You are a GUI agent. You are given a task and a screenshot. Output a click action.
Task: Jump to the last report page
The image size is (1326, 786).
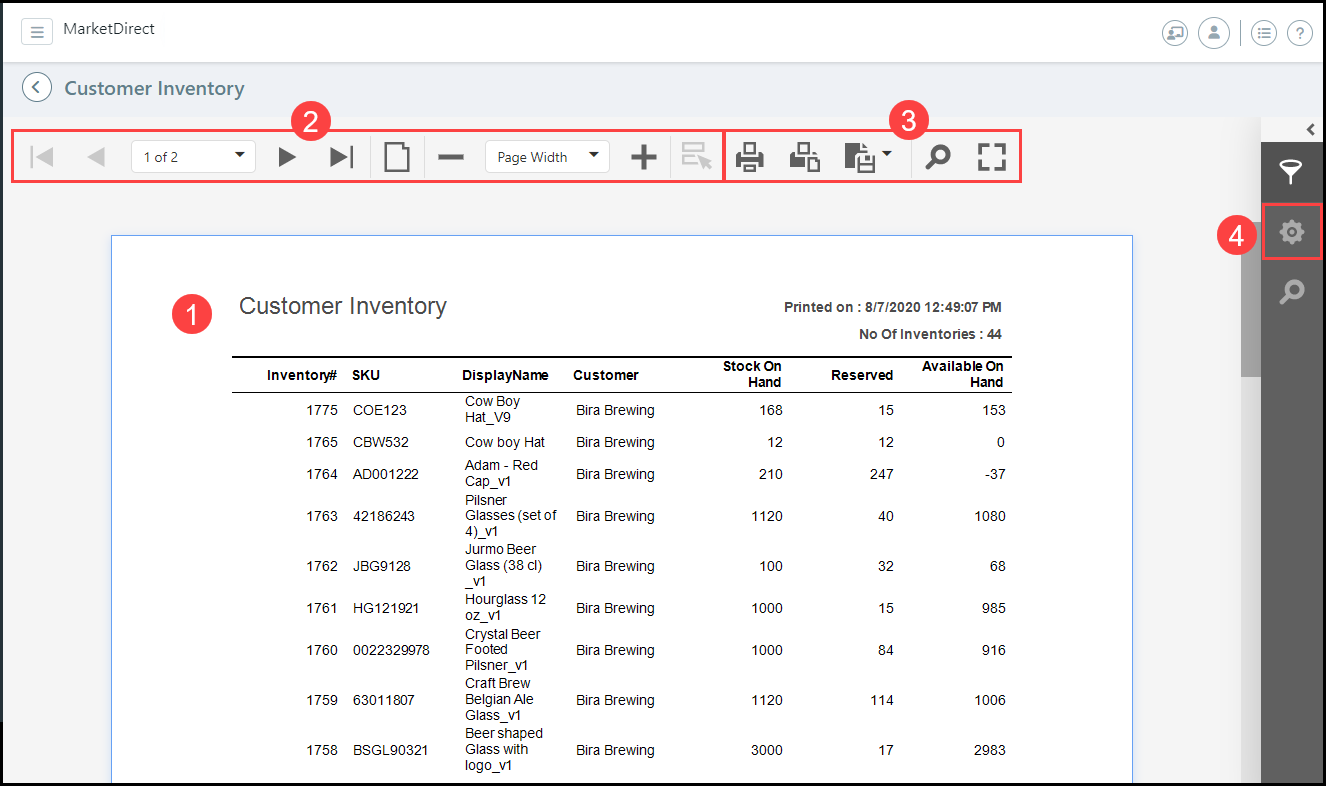coord(342,157)
